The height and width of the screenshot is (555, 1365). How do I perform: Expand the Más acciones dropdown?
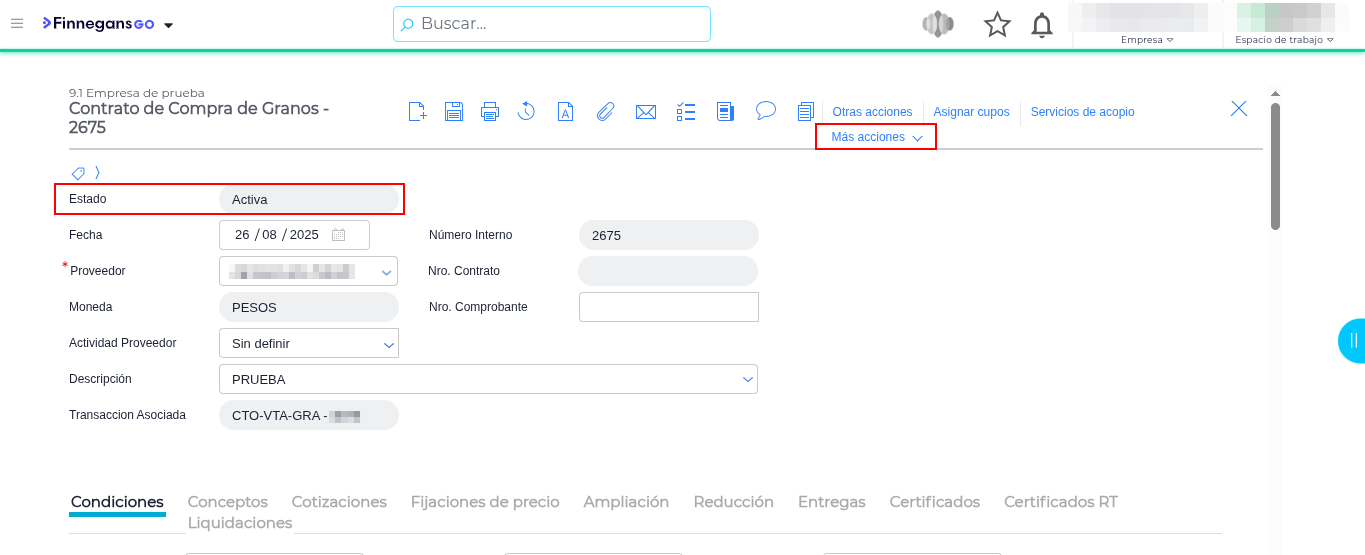(876, 137)
